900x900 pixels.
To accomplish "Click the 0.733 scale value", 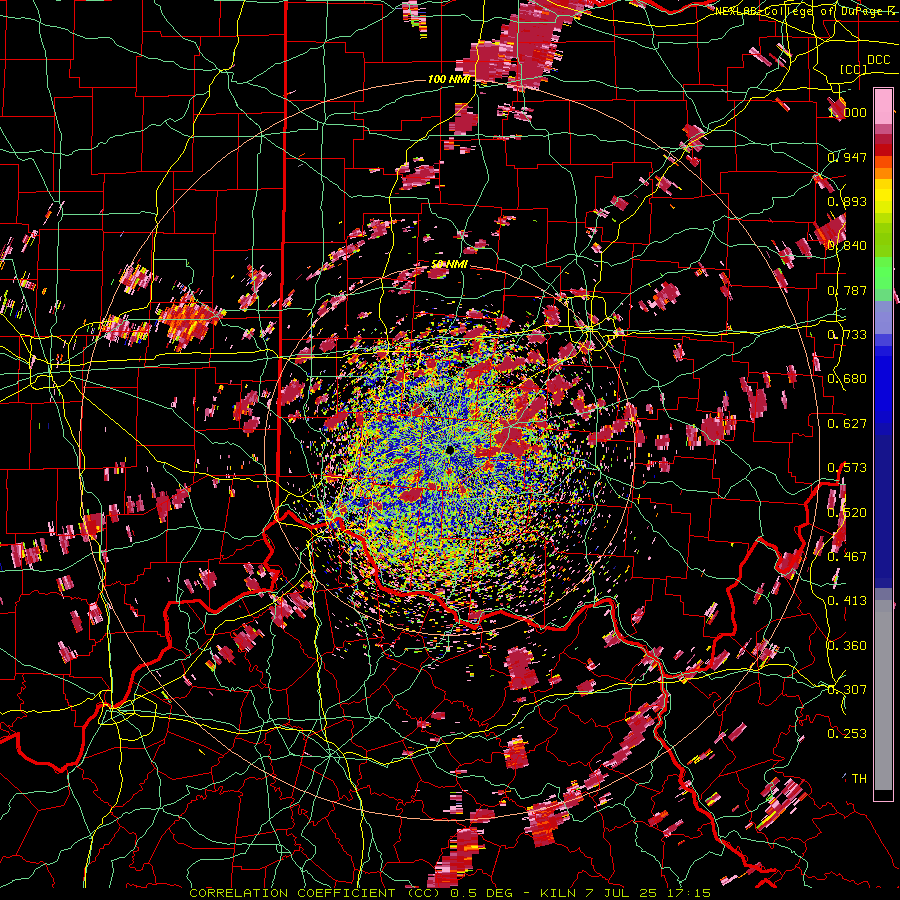I will tap(847, 335).
